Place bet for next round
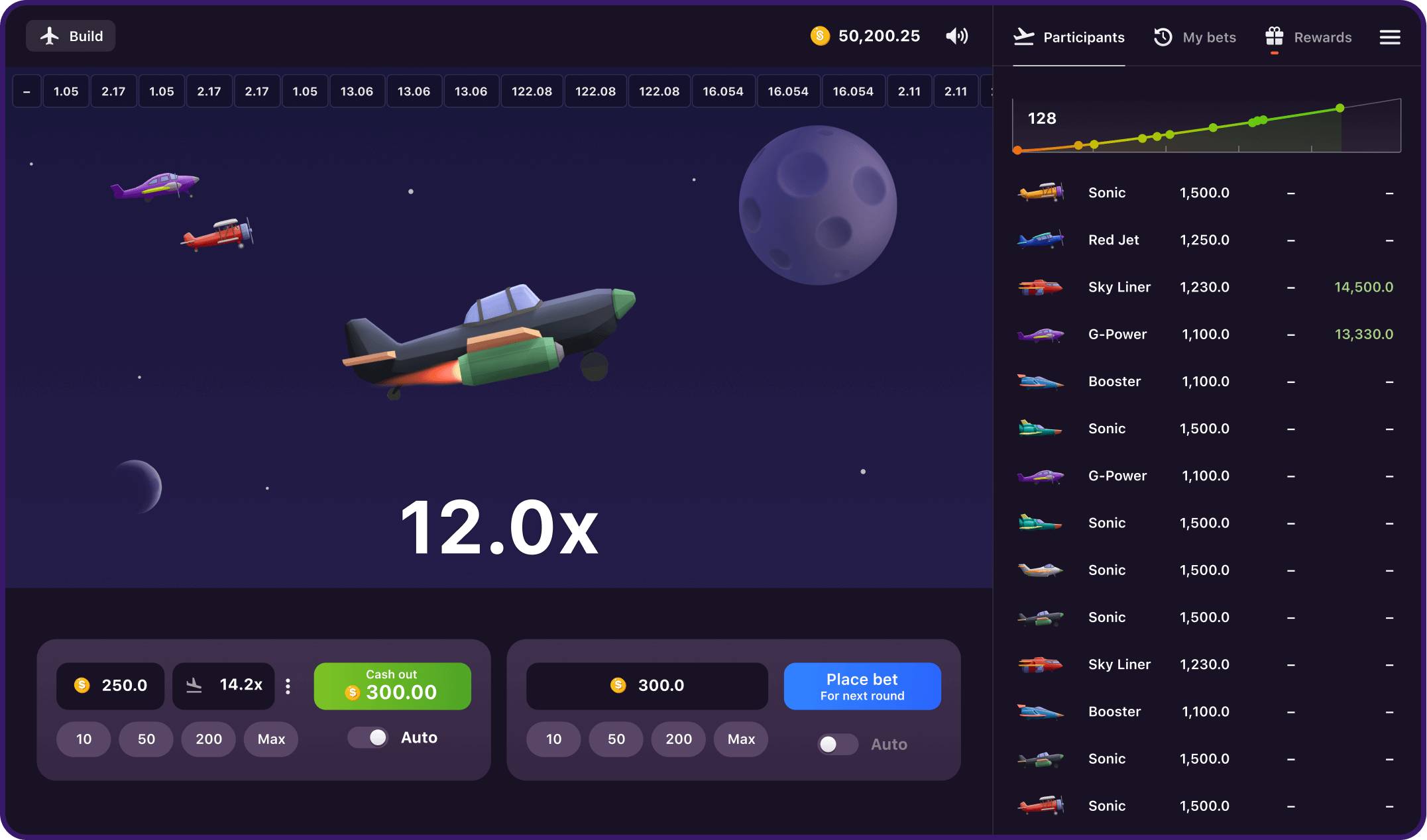The image size is (1427, 840). (x=862, y=686)
